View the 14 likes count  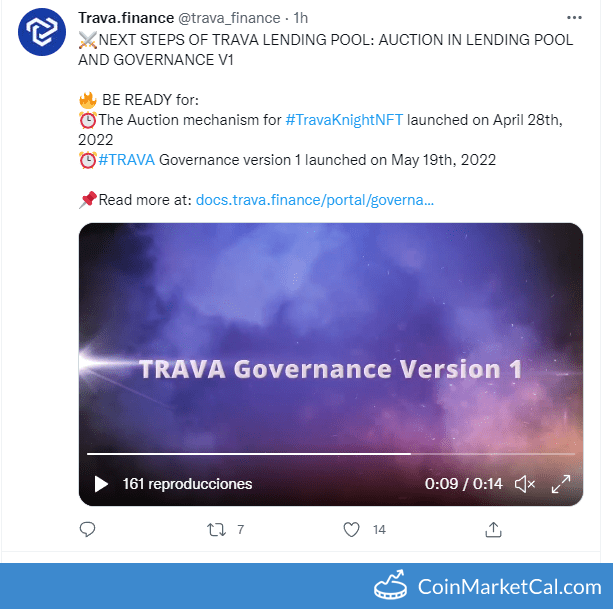pos(379,530)
